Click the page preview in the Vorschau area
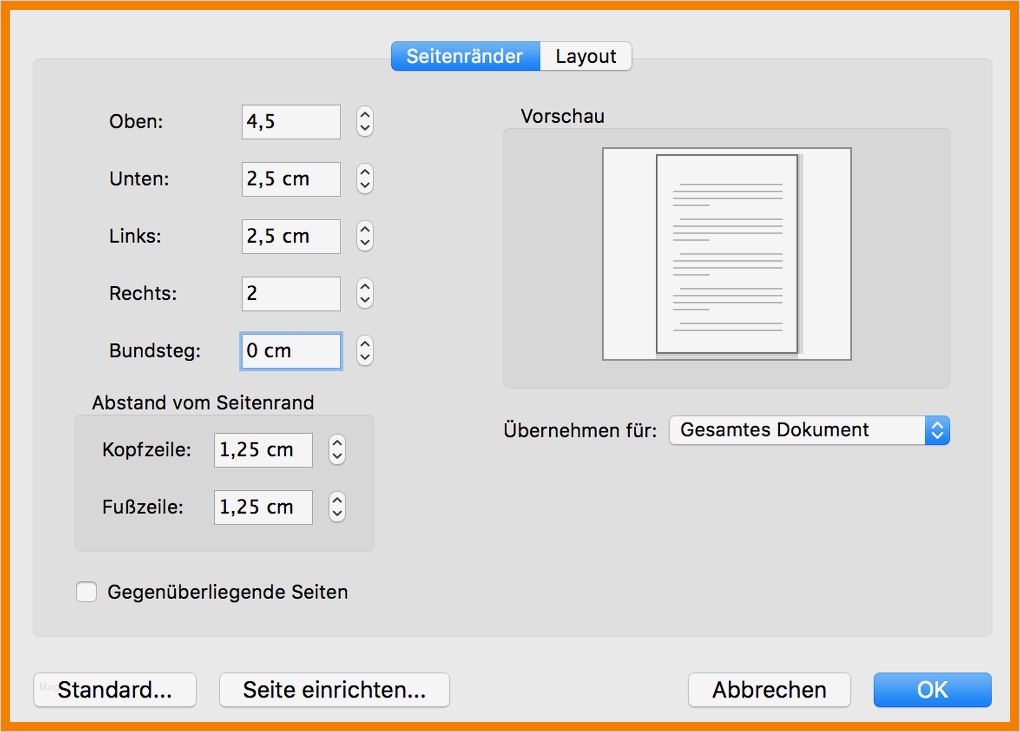1020x732 pixels. pos(726,254)
